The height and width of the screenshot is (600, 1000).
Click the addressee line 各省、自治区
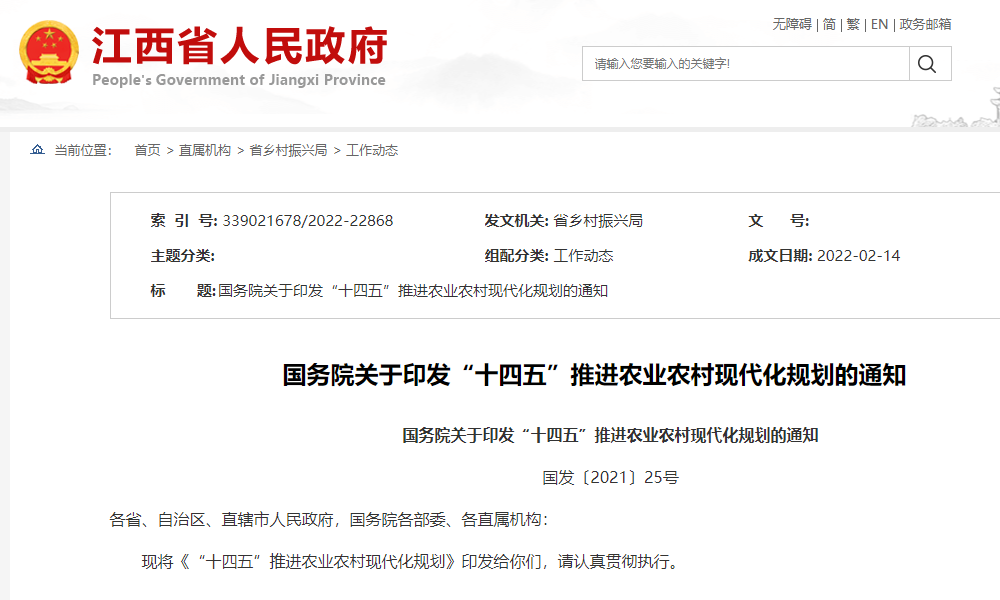[x=328, y=520]
